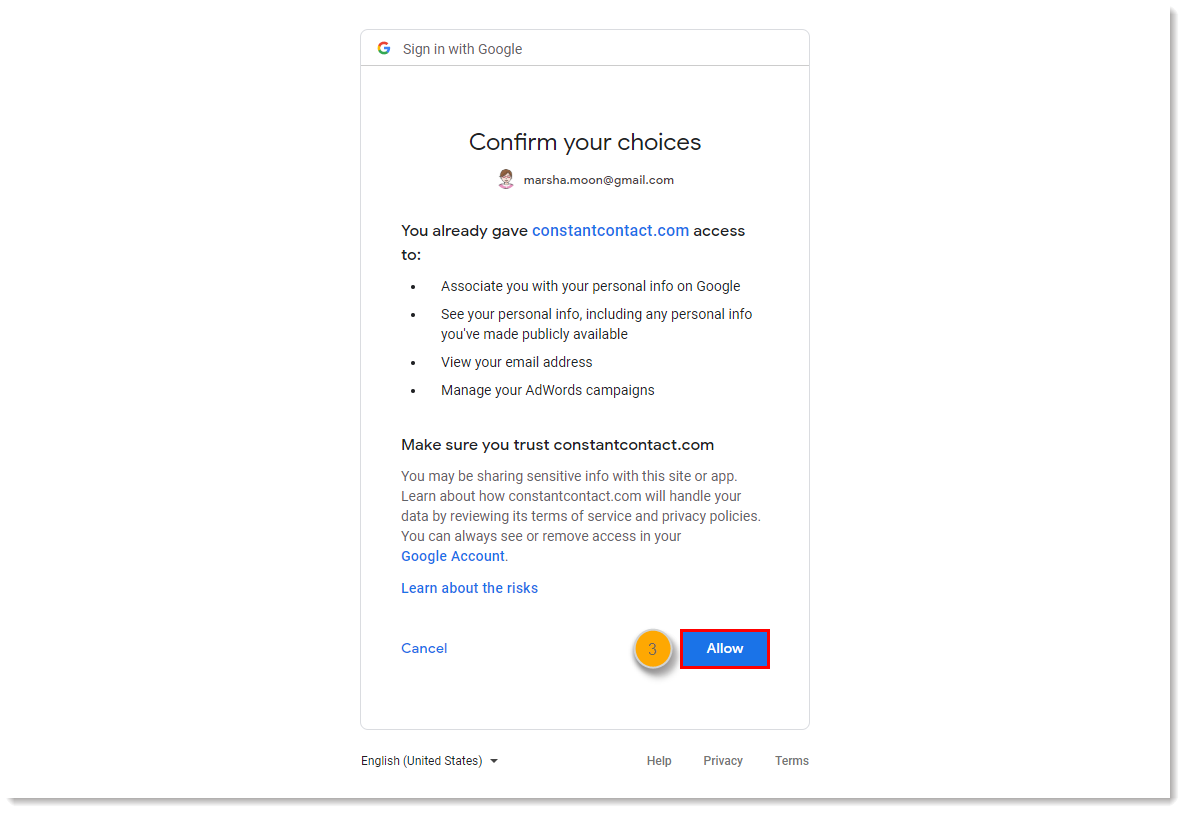Image resolution: width=1185 pixels, height=813 pixels.
Task: Click the Sign in with Google header text
Action: coord(462,49)
